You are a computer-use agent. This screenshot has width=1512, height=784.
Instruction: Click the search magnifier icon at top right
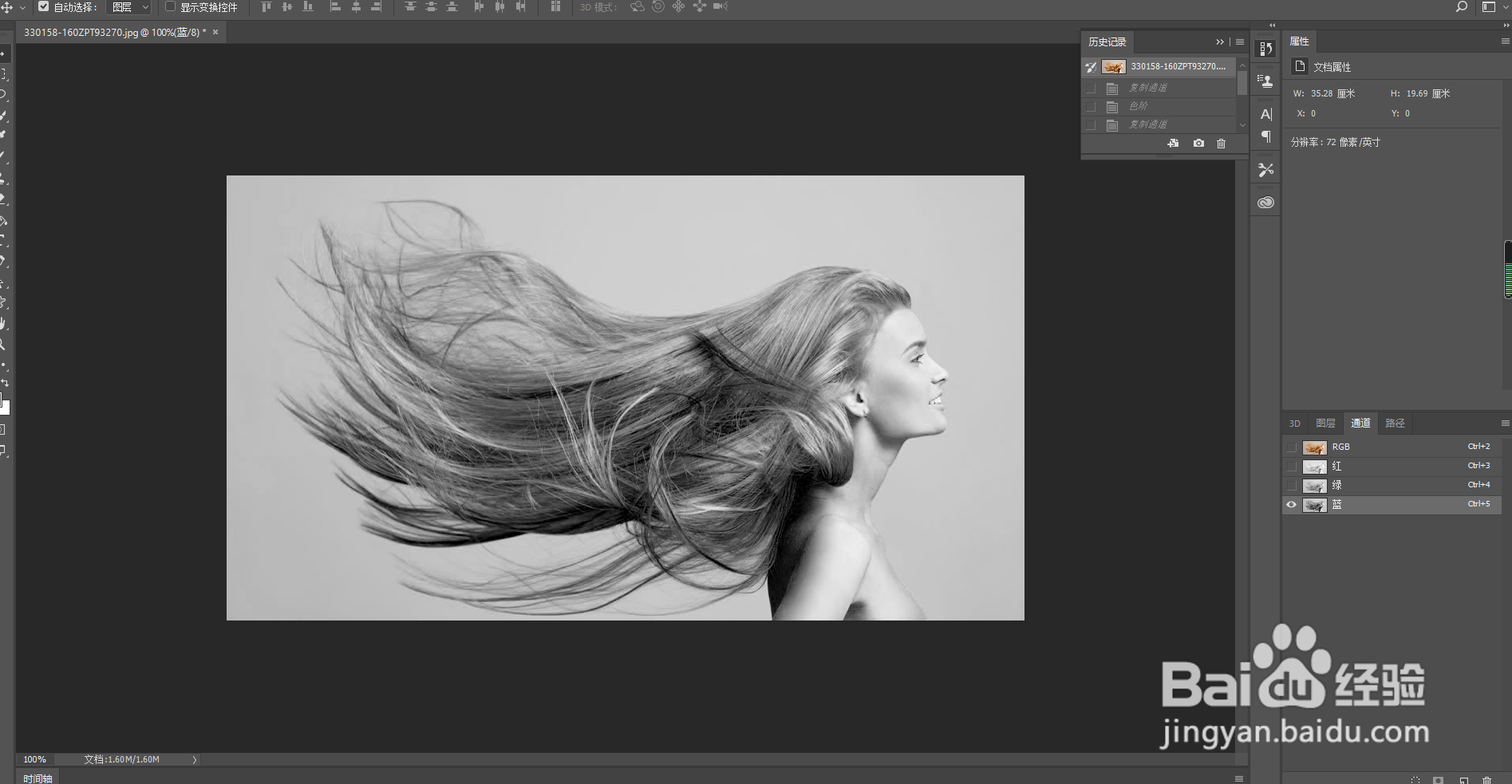pos(1461,7)
